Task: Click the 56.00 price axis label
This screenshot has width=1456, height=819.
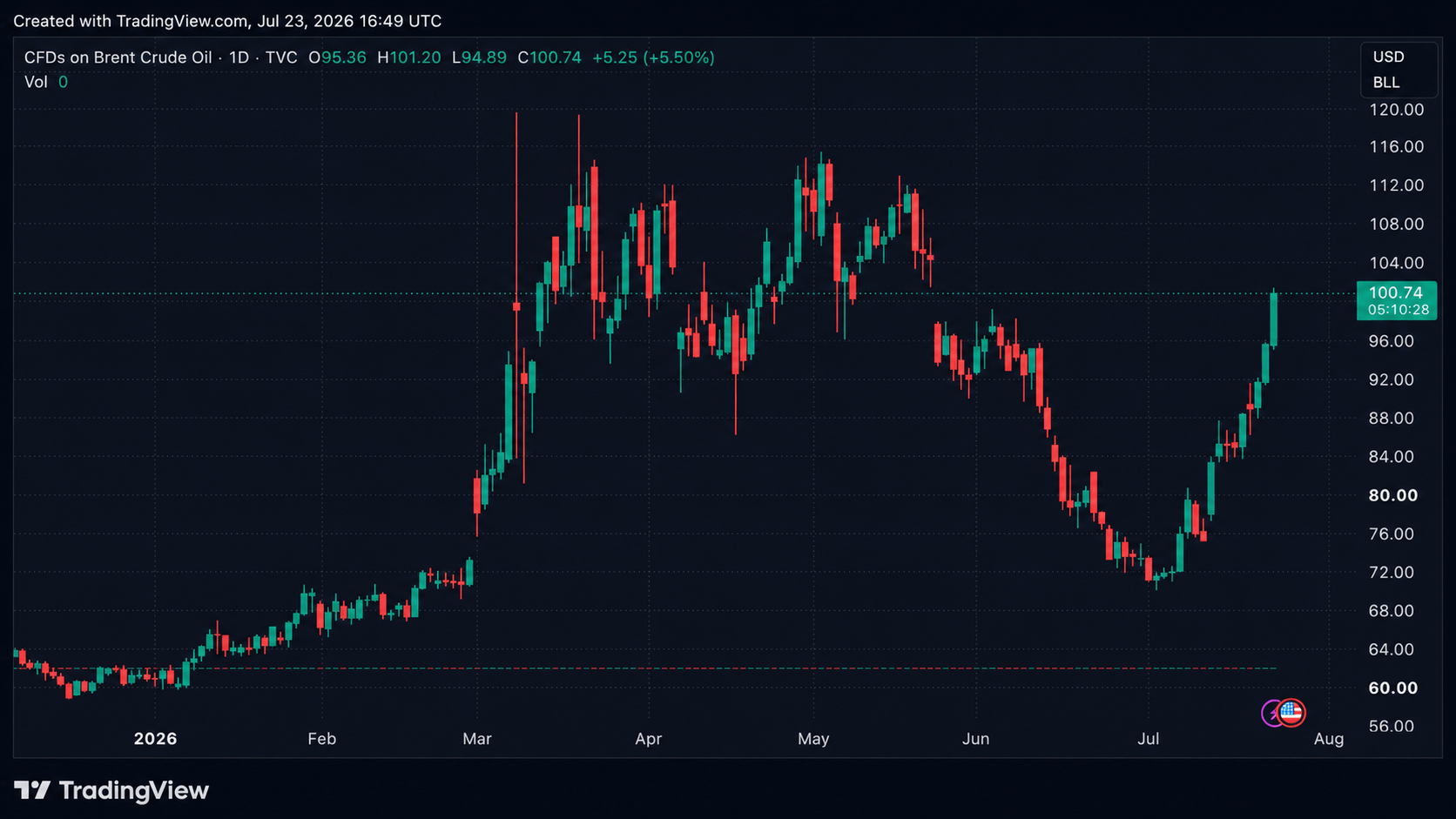Action: pyautogui.click(x=1392, y=727)
